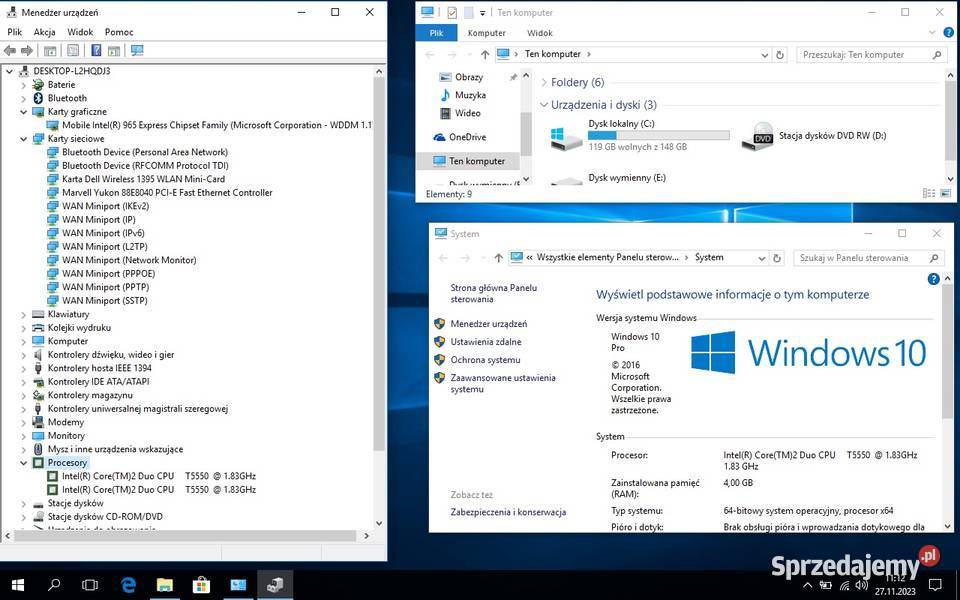This screenshot has width=960, height=600.
Task: Click the scan for hardware changes monitor icon
Action: (137, 51)
